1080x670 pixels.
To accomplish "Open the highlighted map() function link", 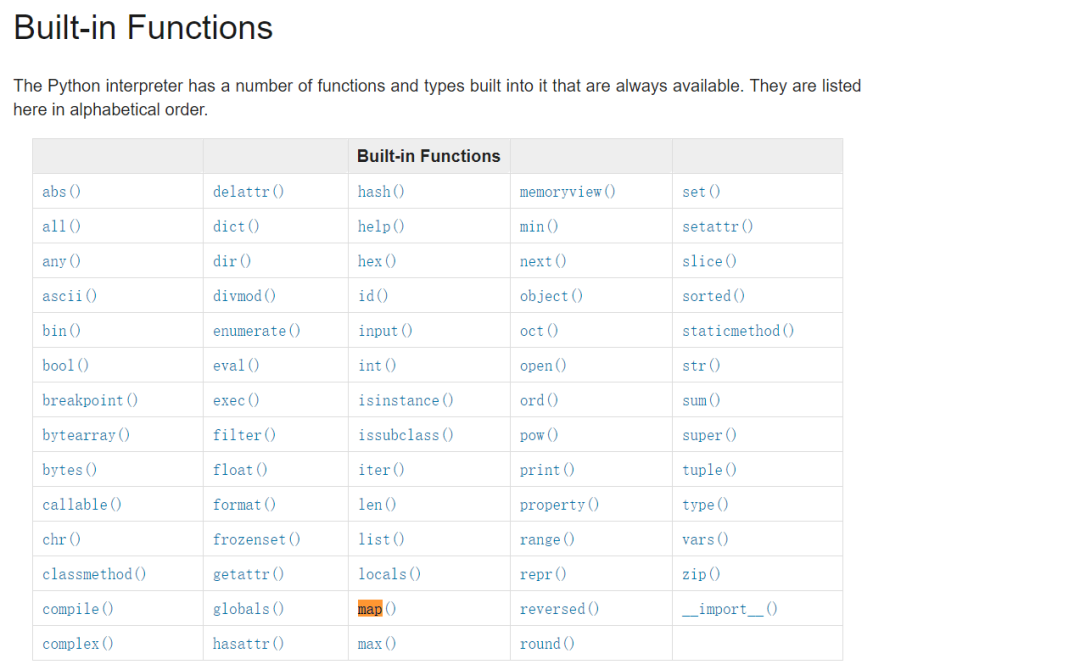I will coord(377,609).
